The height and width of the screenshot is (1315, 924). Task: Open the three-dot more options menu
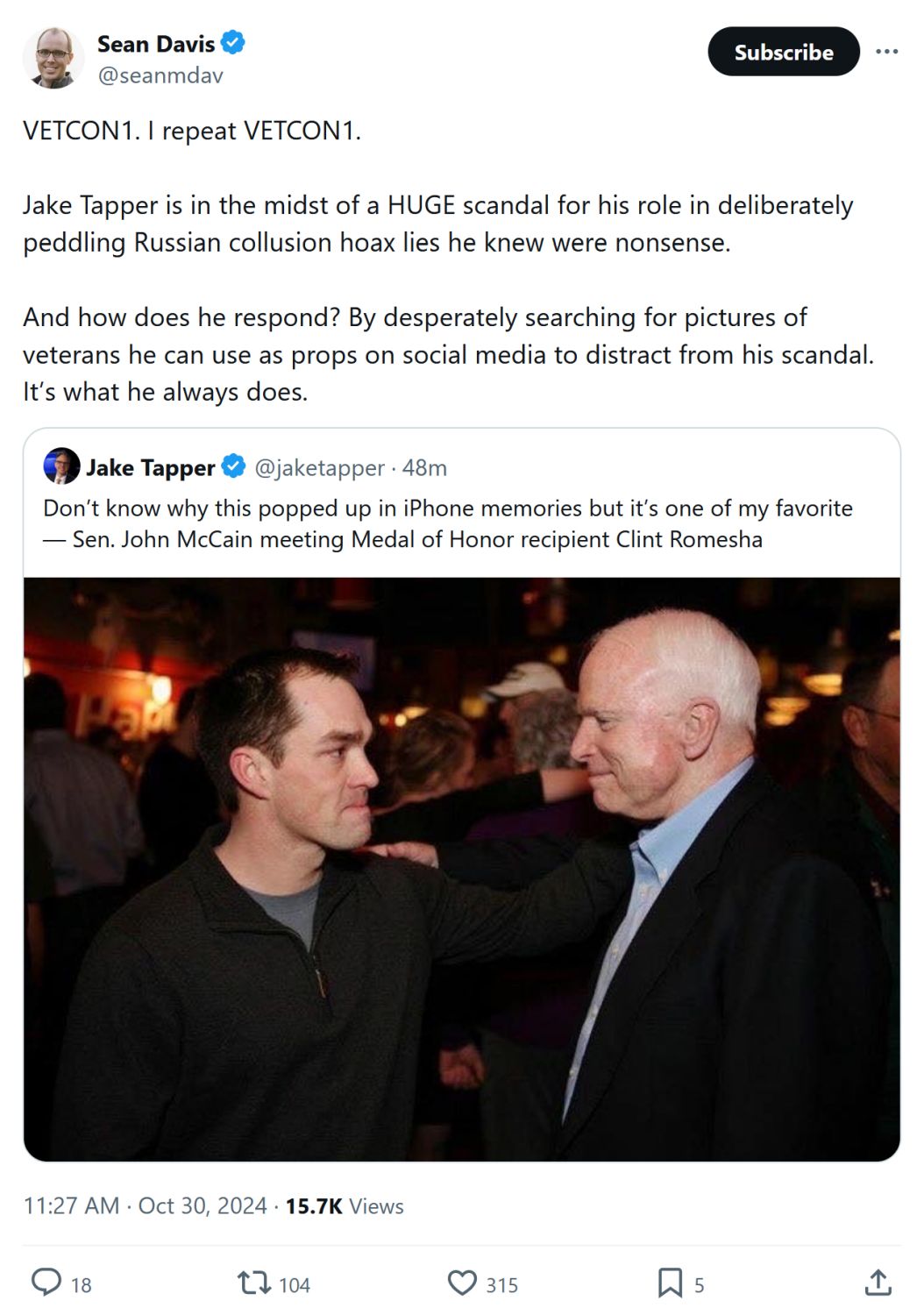click(x=887, y=52)
